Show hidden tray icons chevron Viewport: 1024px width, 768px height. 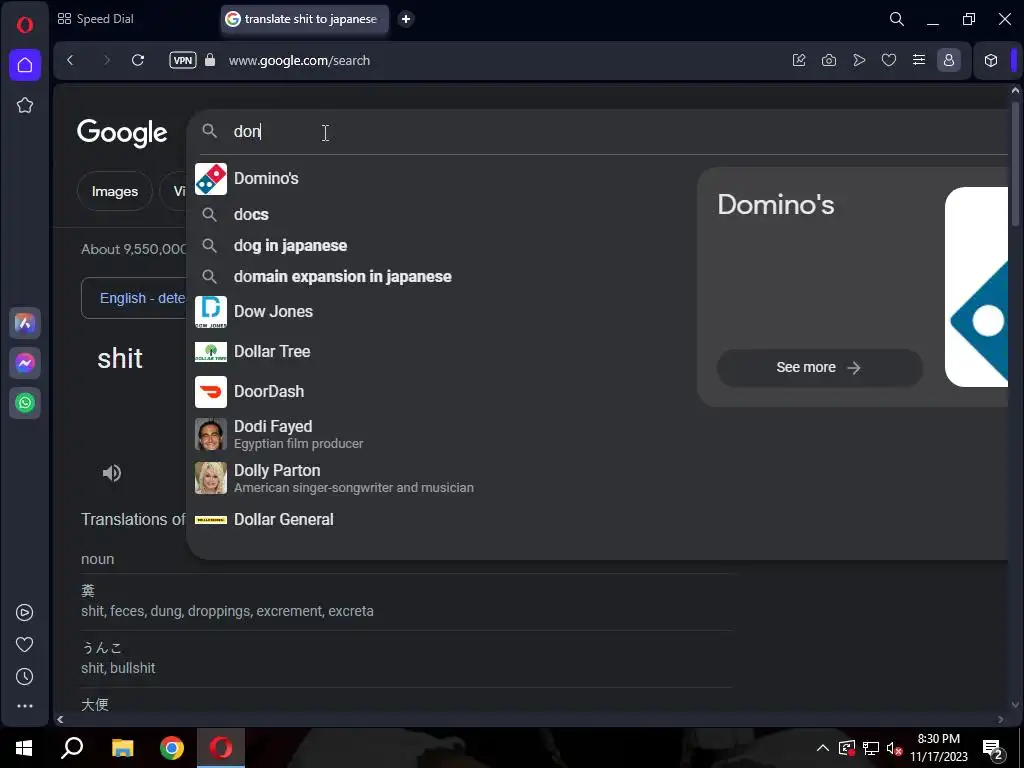coord(823,748)
